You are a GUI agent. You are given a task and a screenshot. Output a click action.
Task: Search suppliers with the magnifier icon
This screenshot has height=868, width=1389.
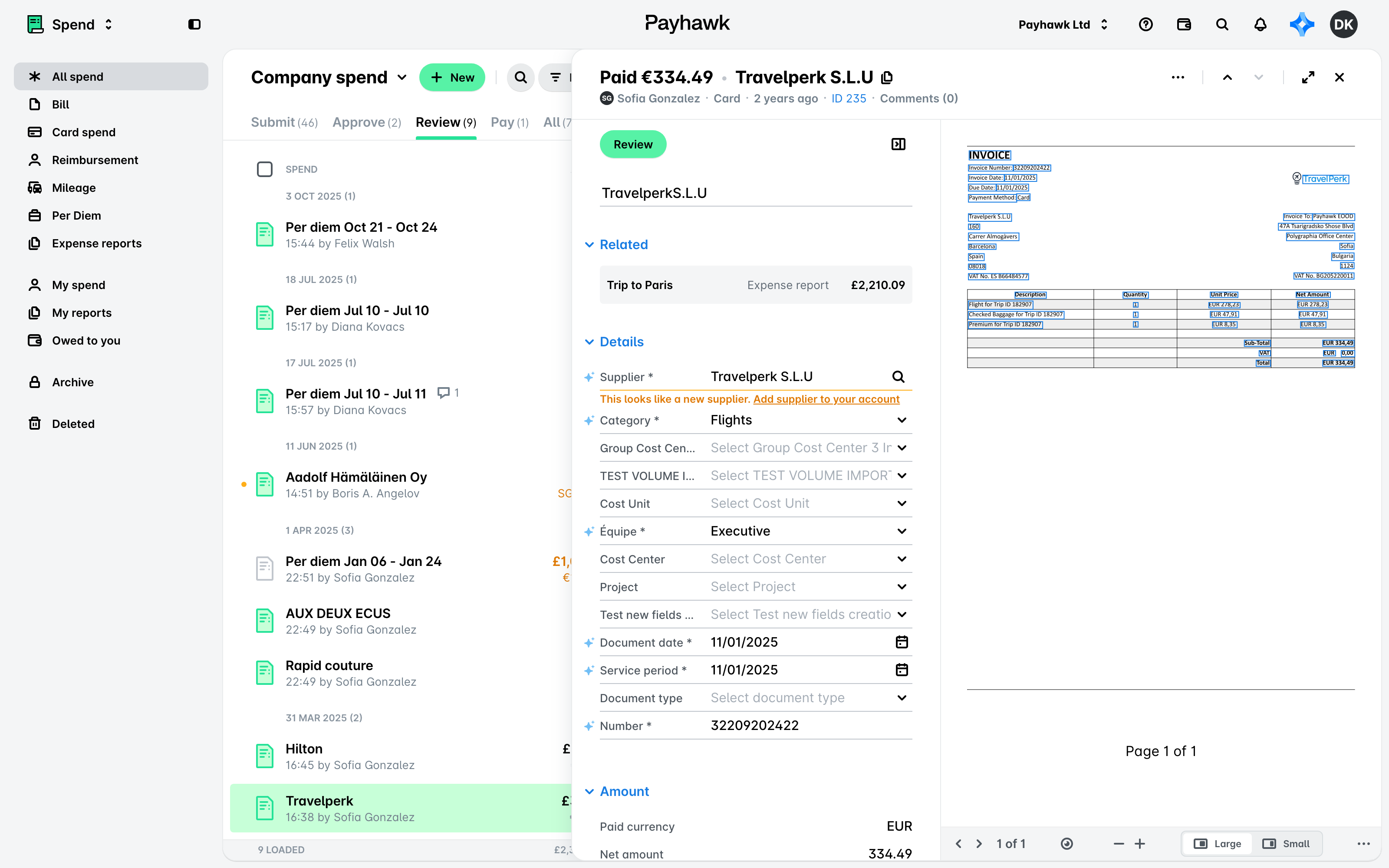pyautogui.click(x=898, y=377)
